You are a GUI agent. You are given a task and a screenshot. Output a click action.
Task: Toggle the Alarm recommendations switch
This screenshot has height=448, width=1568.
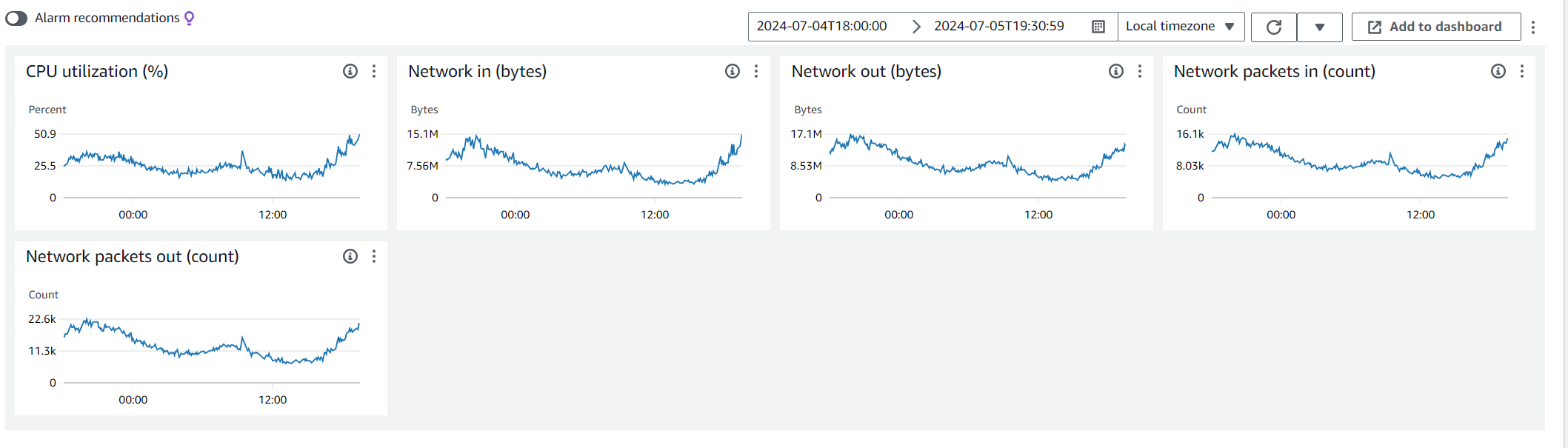(16, 19)
